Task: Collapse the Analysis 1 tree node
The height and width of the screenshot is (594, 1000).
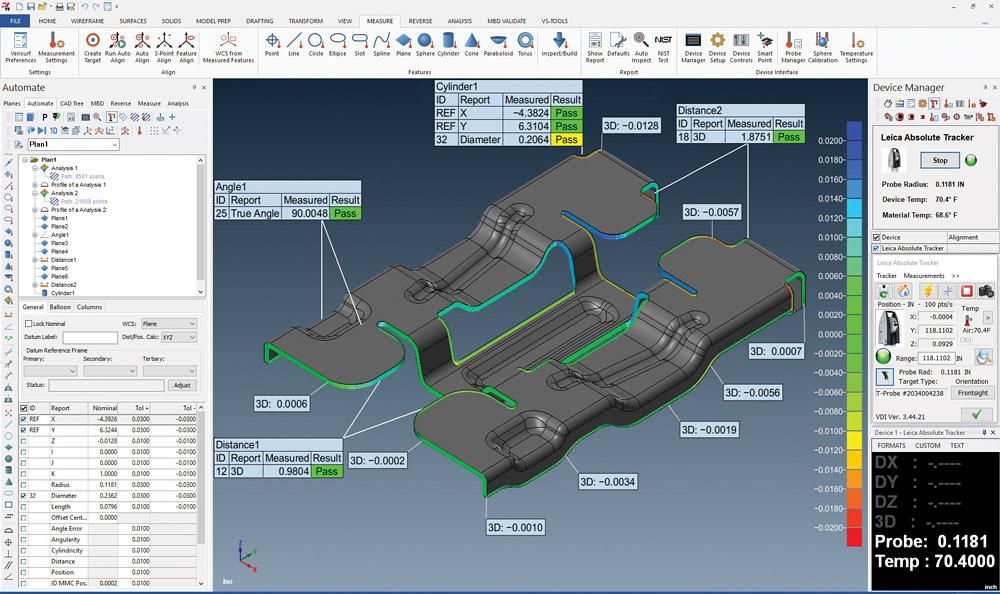Action: click(35, 167)
